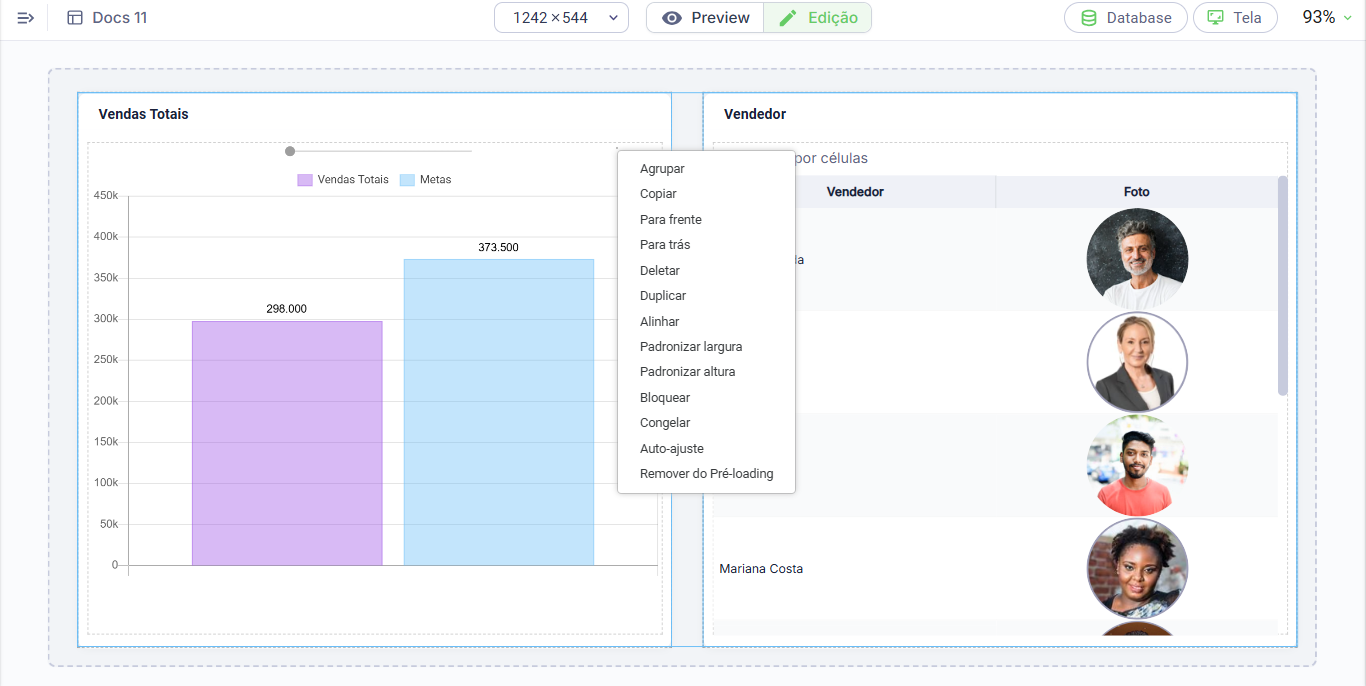Viewport: 1366px width, 686px height.
Task: Click the Foto column header
Action: [x=1136, y=192]
